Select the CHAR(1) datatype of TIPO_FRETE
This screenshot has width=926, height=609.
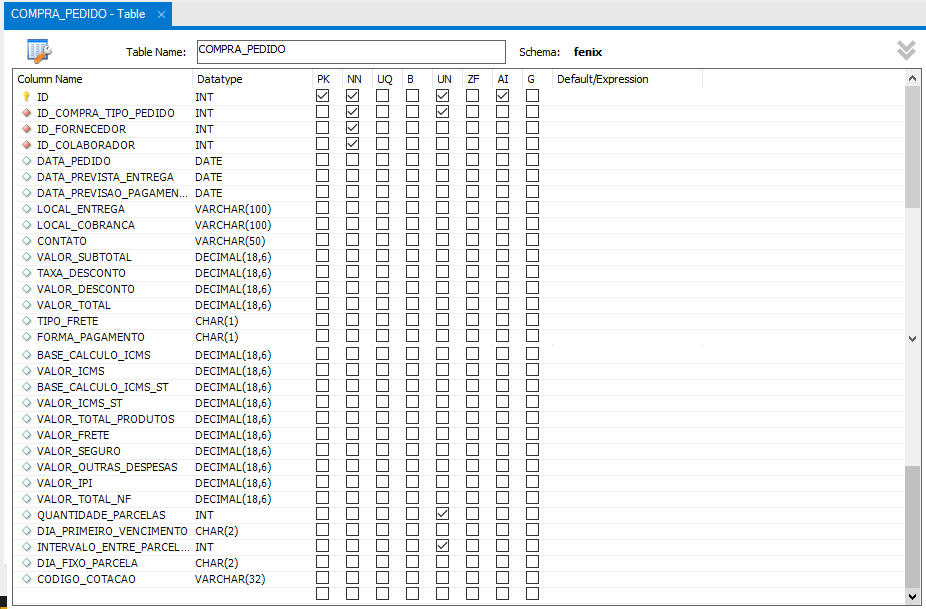(217, 321)
